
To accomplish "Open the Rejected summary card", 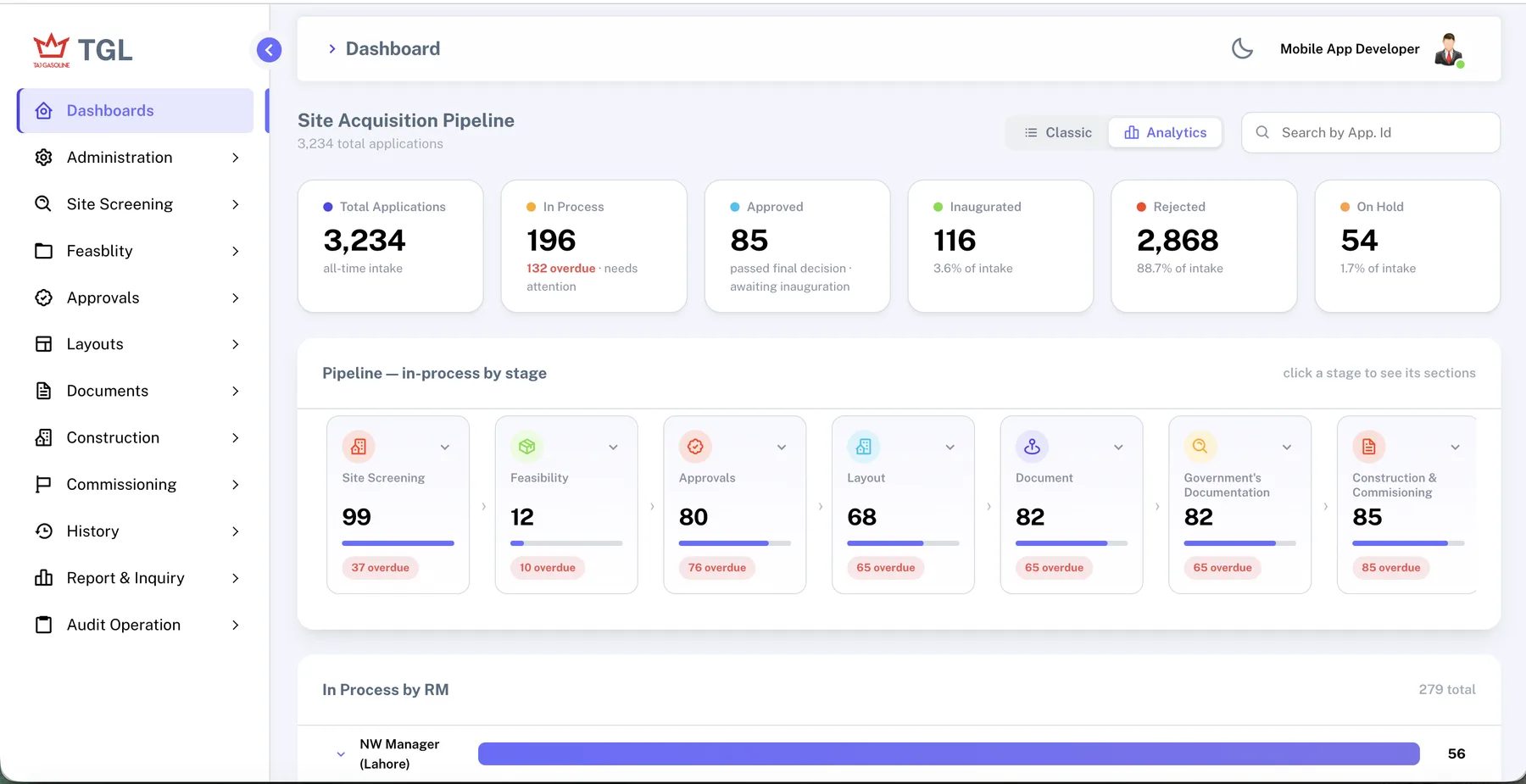I will point(1204,246).
